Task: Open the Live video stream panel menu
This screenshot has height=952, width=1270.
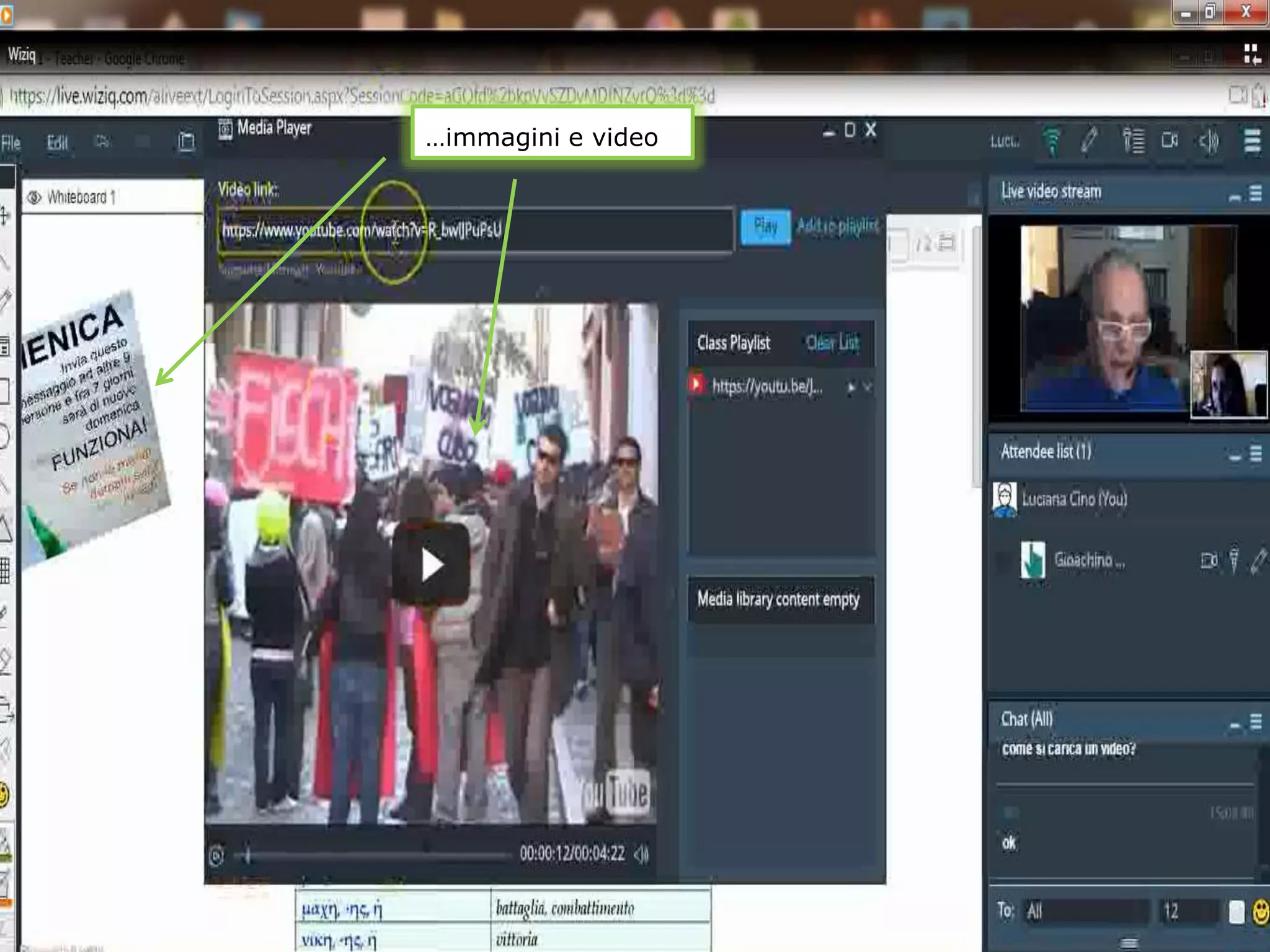Action: [1256, 194]
